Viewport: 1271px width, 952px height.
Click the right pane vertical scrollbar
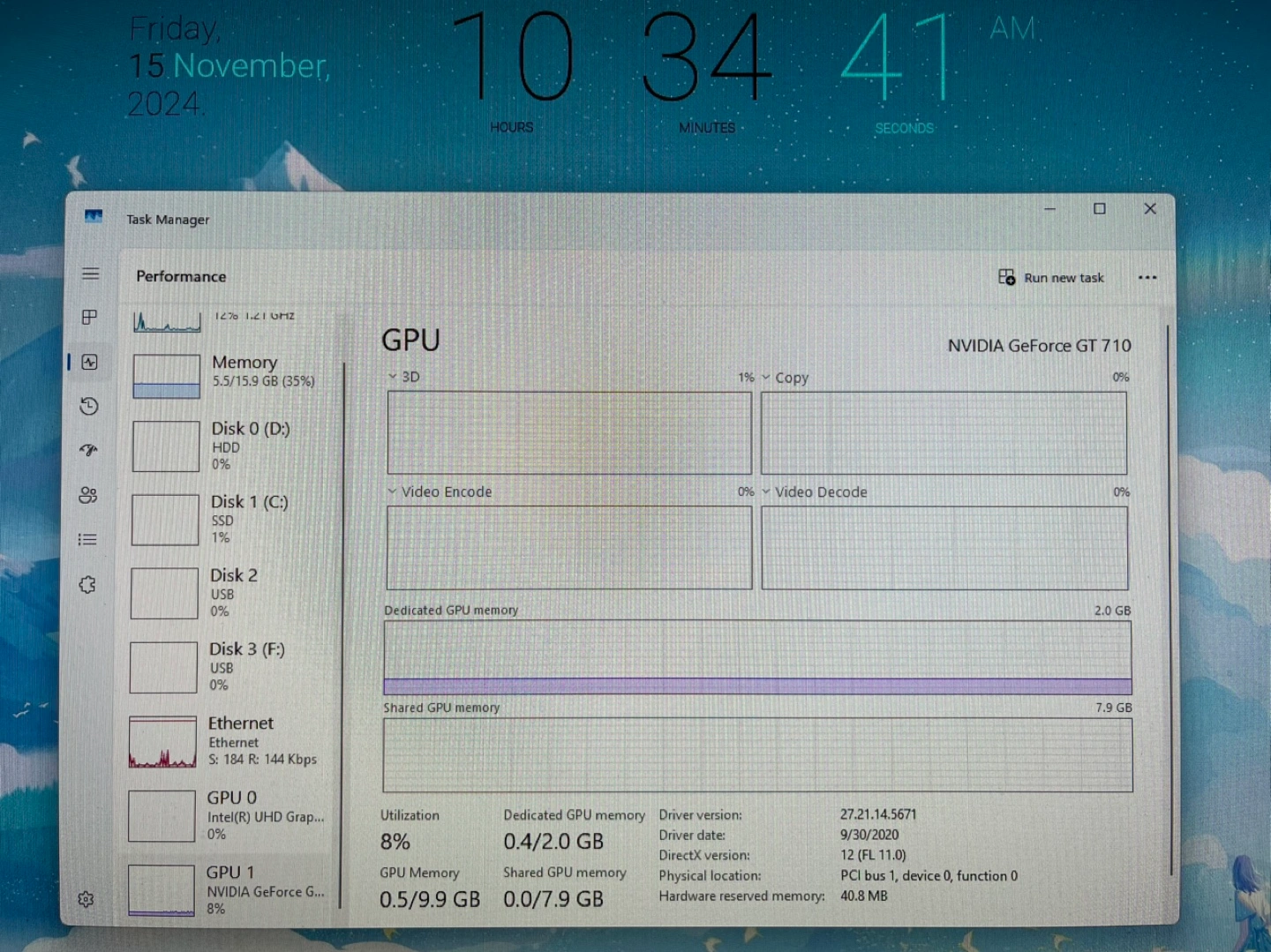pos(1169,600)
